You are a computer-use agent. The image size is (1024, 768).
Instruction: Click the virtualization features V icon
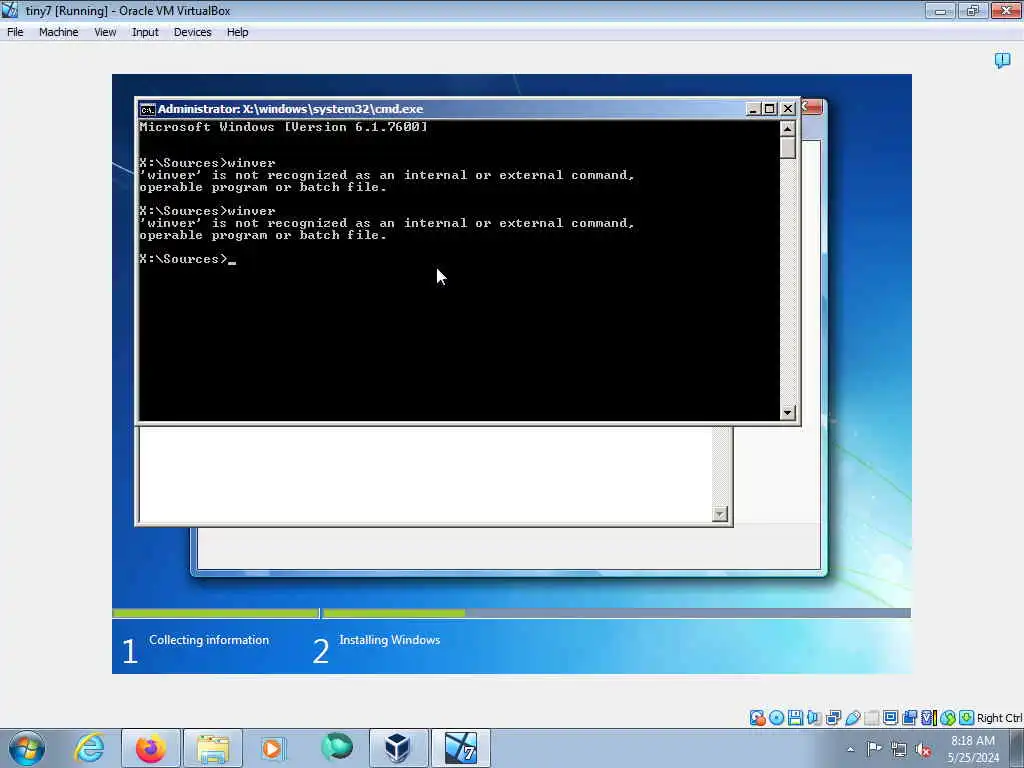928,718
